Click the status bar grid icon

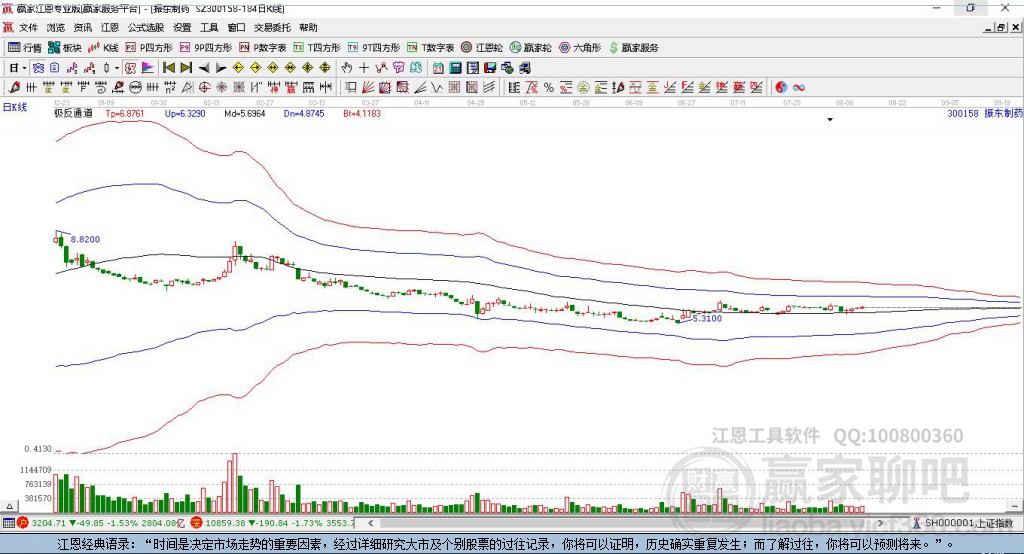click(8, 523)
